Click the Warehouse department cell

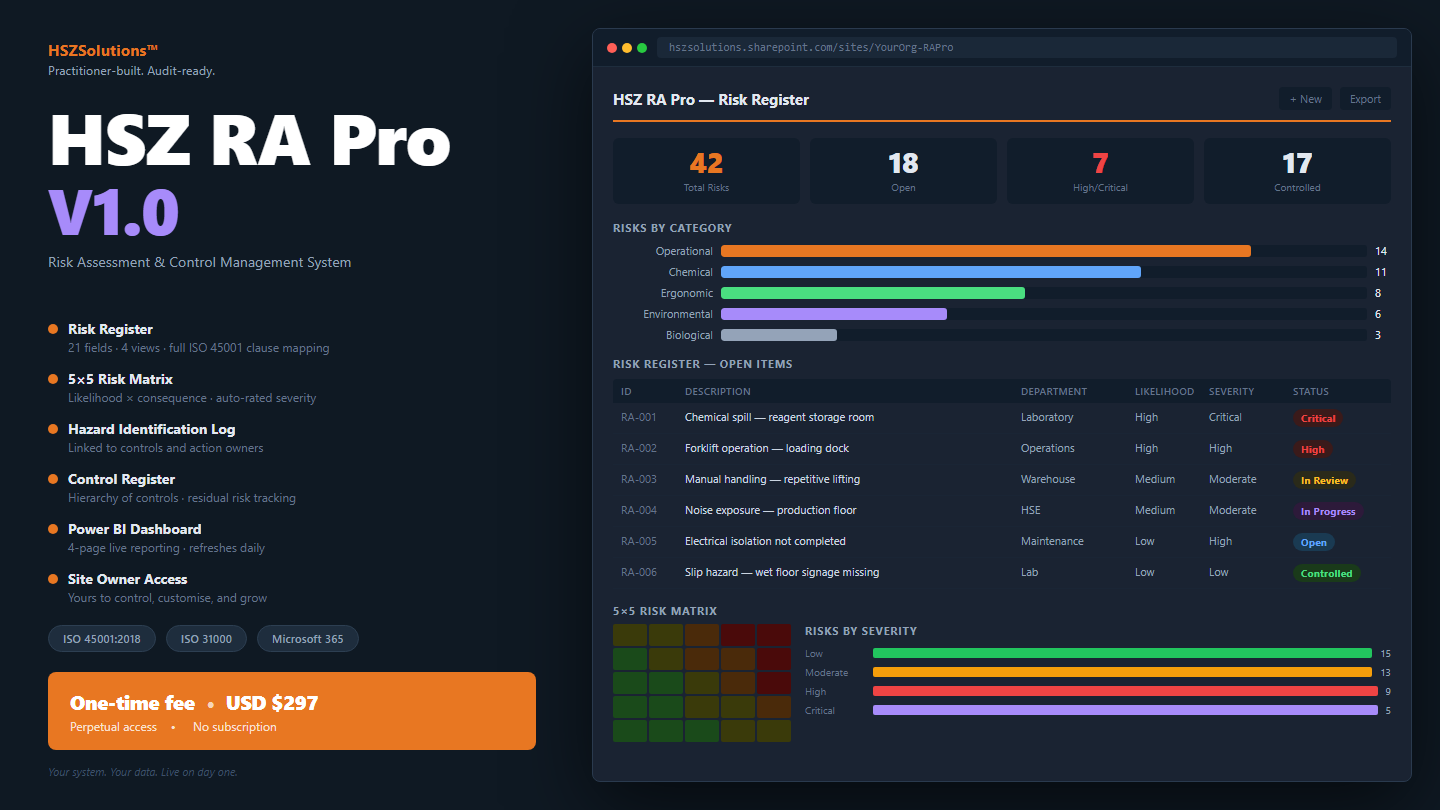point(1048,480)
